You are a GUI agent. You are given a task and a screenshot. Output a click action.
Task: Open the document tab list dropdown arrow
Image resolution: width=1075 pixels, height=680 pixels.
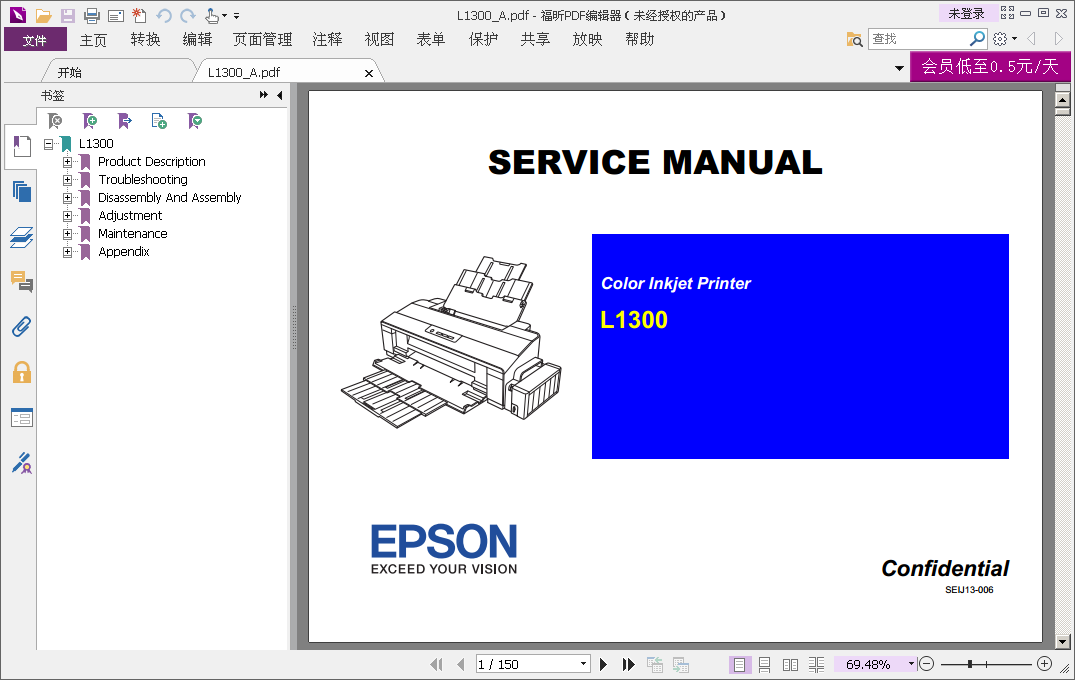point(899,68)
